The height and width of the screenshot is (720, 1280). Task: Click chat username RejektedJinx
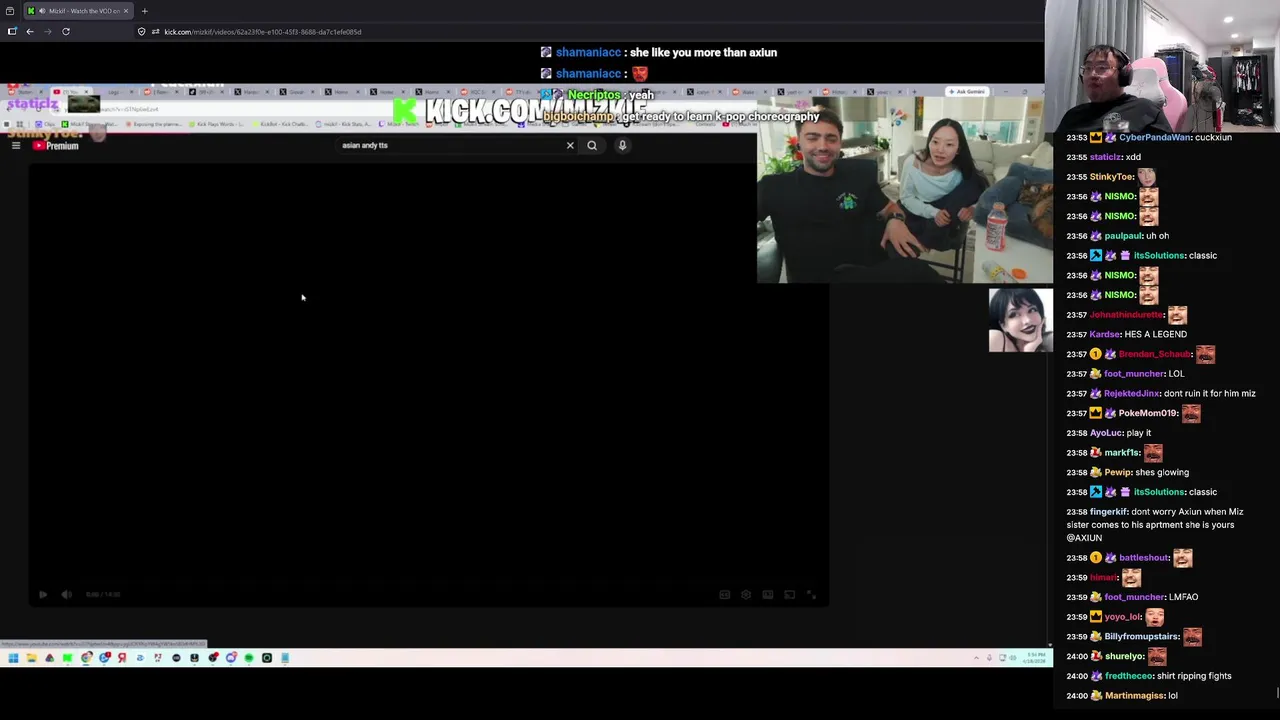coord(1132,394)
